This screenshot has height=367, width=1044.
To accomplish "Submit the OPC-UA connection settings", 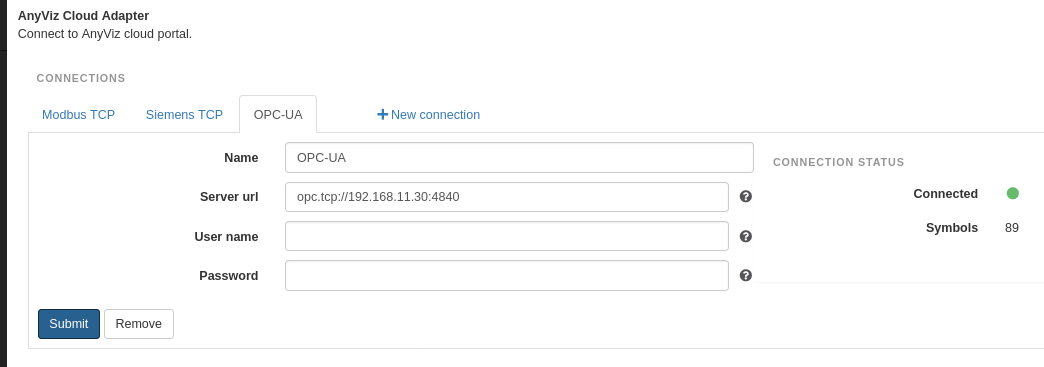I will [x=69, y=324].
